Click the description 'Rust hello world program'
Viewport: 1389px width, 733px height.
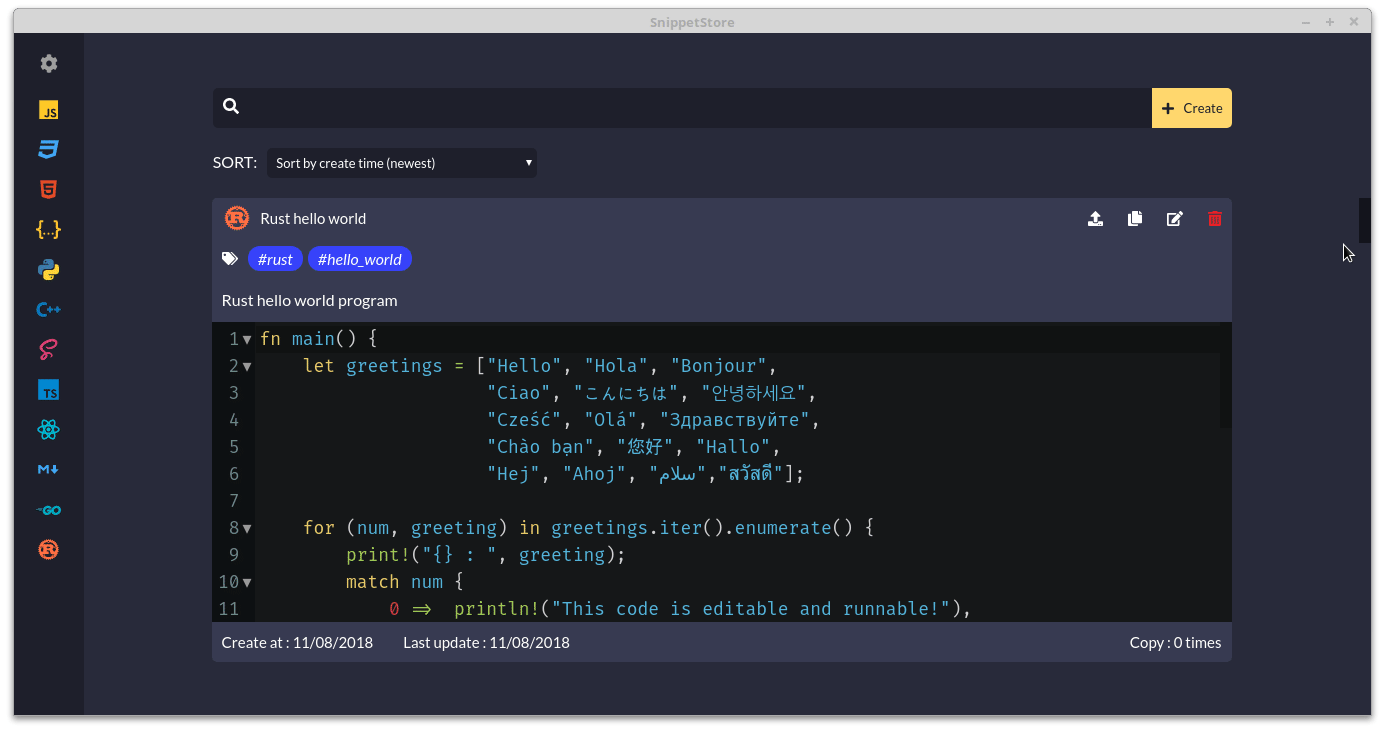point(309,300)
